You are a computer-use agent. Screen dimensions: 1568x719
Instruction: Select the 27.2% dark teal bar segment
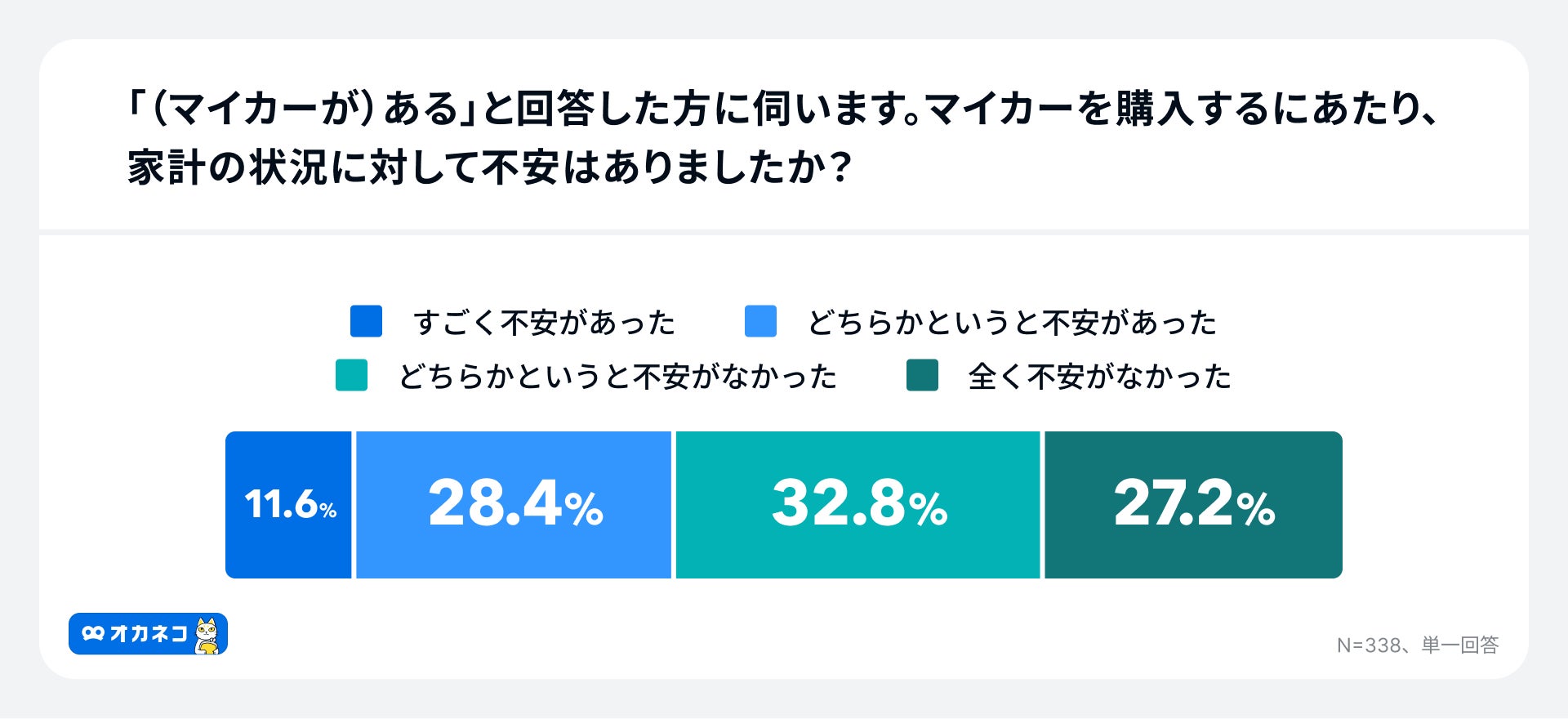(1193, 504)
